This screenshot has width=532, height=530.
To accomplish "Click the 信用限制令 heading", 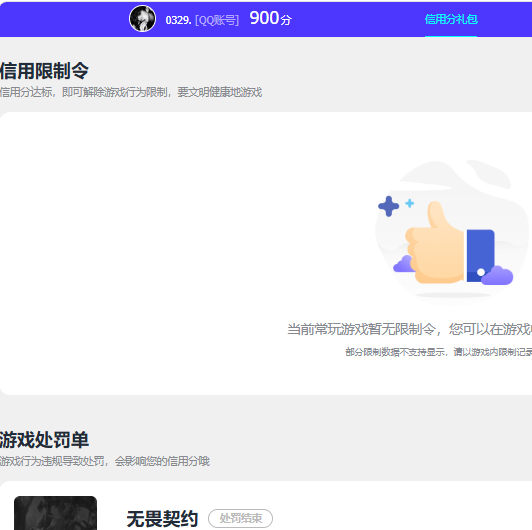I will [x=44, y=71].
